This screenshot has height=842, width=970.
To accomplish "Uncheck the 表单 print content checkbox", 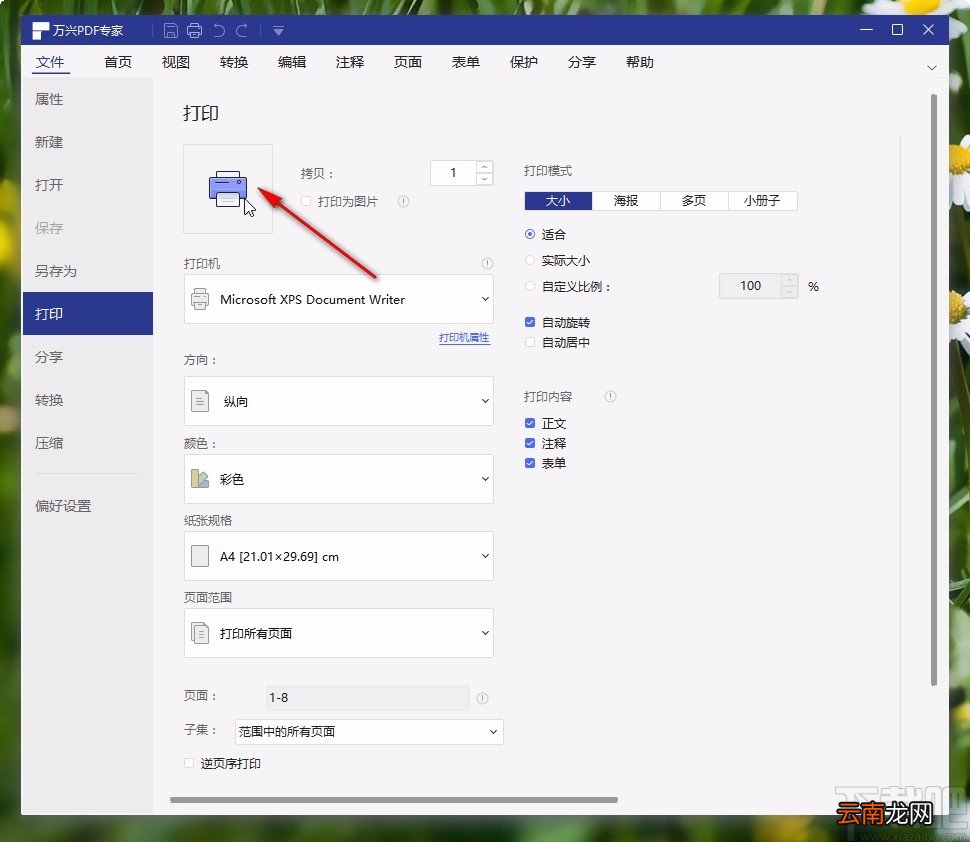I will point(530,463).
